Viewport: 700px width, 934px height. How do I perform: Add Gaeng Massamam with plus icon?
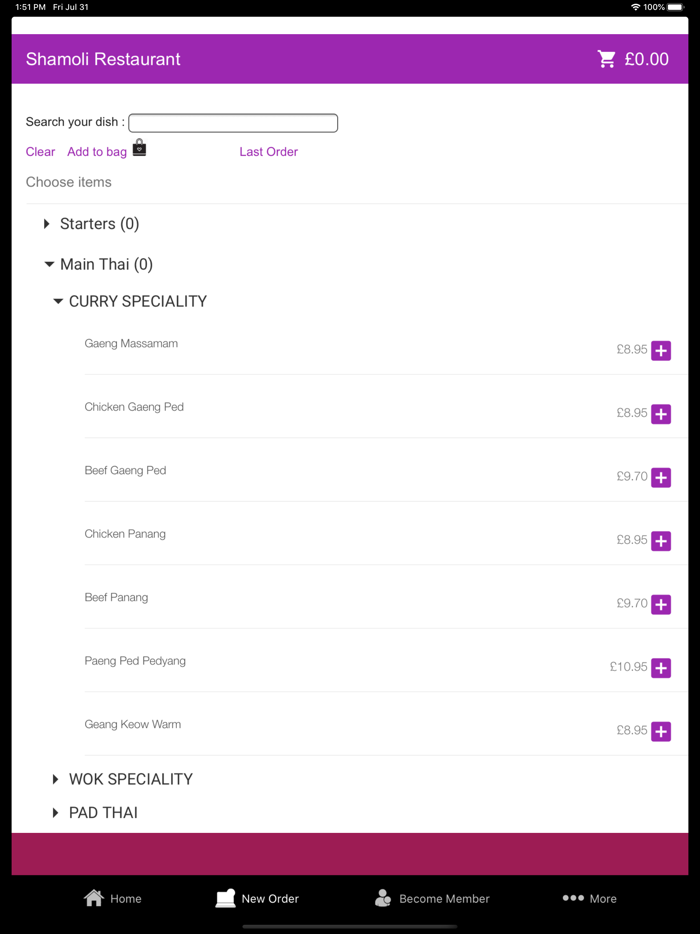point(661,351)
